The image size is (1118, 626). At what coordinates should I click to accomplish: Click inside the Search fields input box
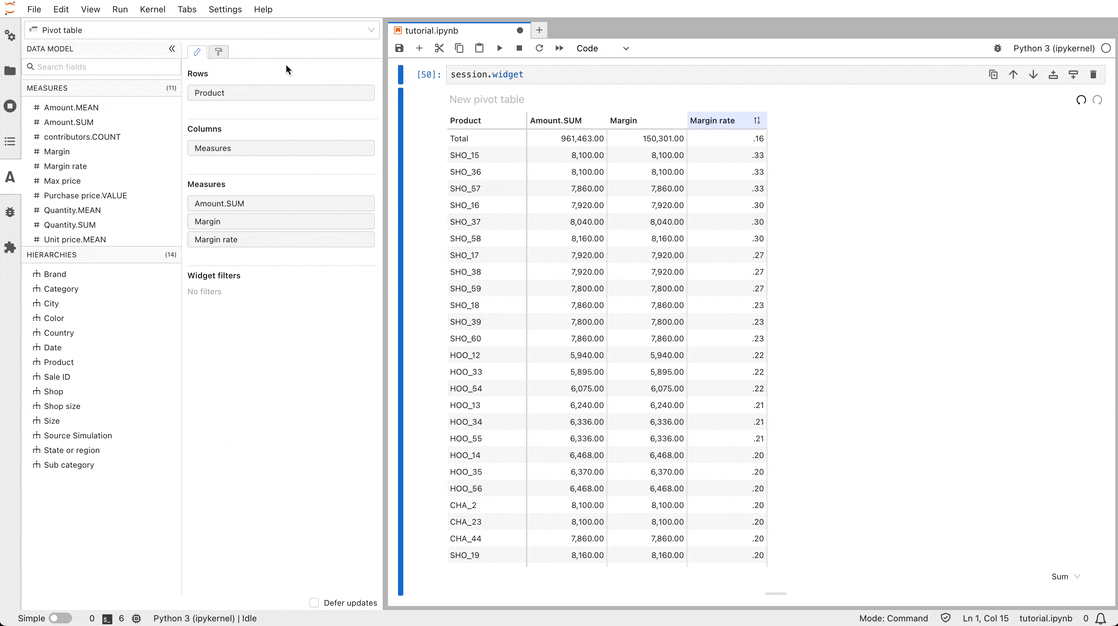(x=100, y=67)
